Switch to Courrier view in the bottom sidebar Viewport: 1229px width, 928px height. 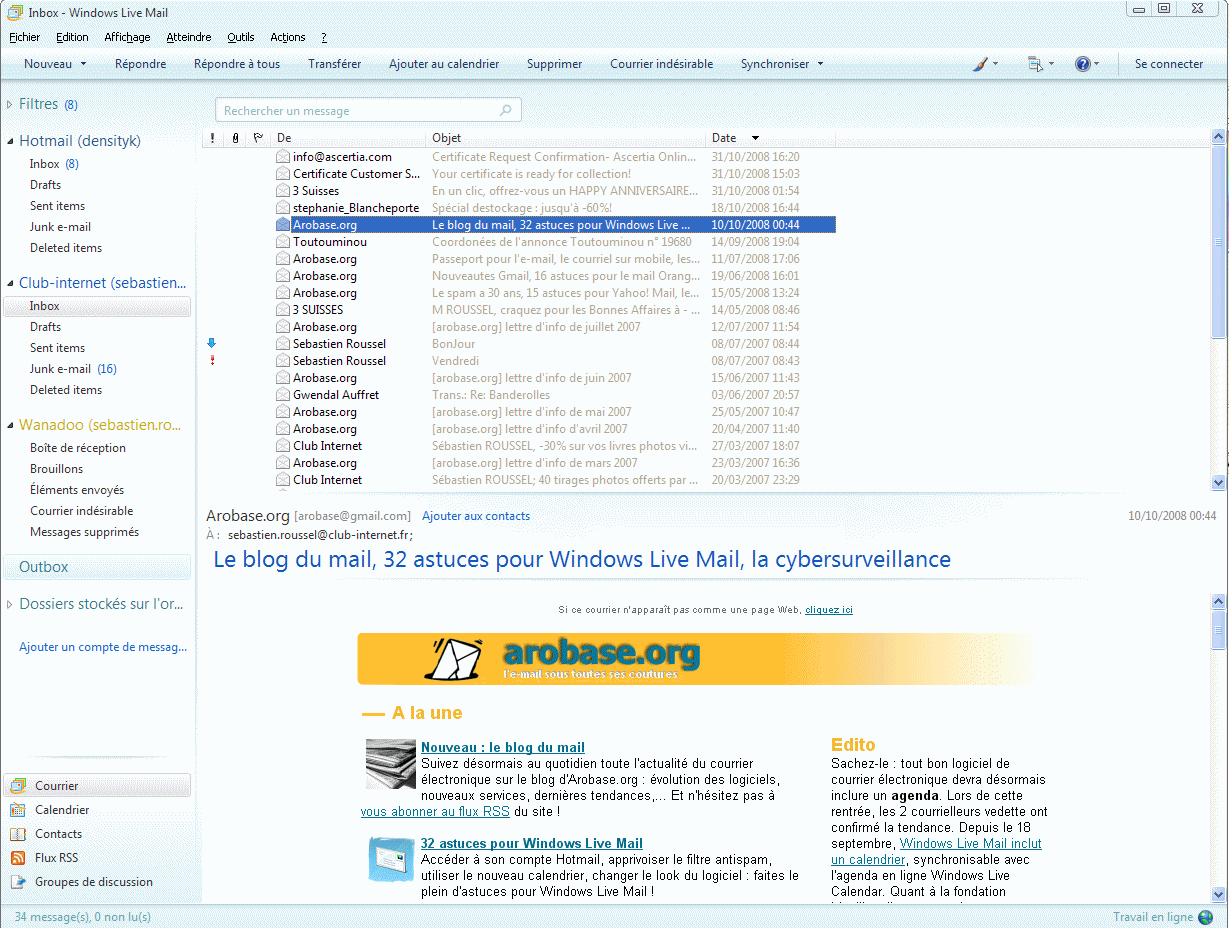97,786
